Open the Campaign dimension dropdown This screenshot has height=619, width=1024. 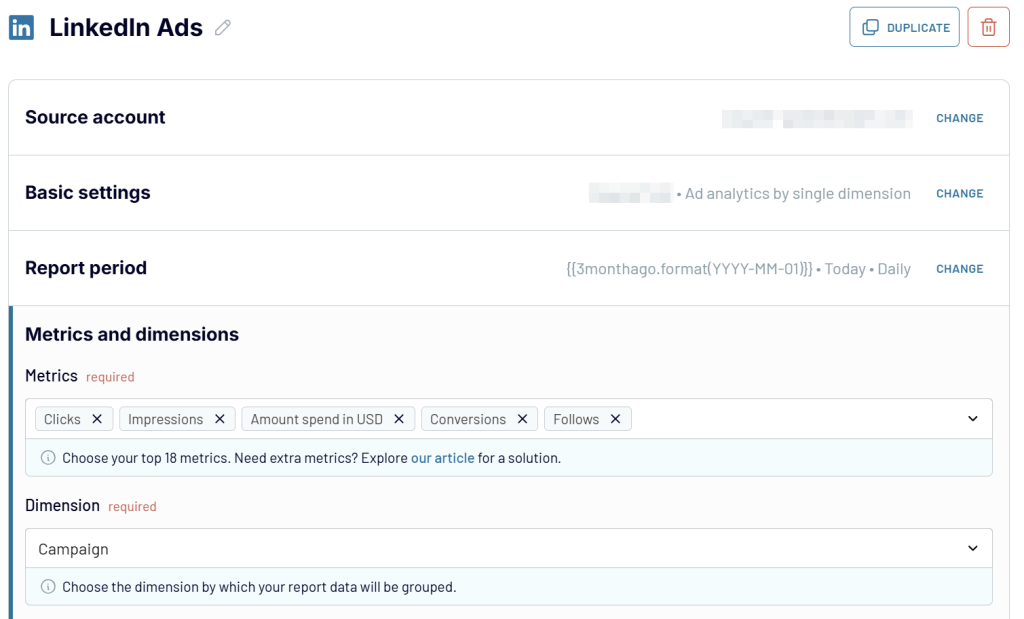[x=509, y=548]
